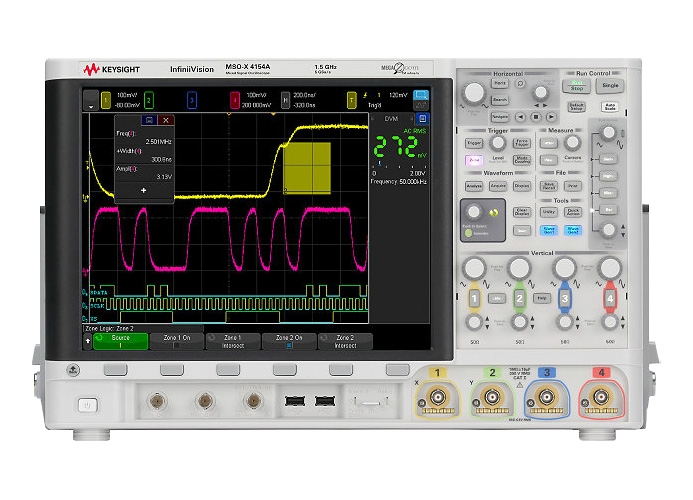This screenshot has width=693, height=500.
Task: Tap the yellow channel 1 badge on screen
Action: 106,100
